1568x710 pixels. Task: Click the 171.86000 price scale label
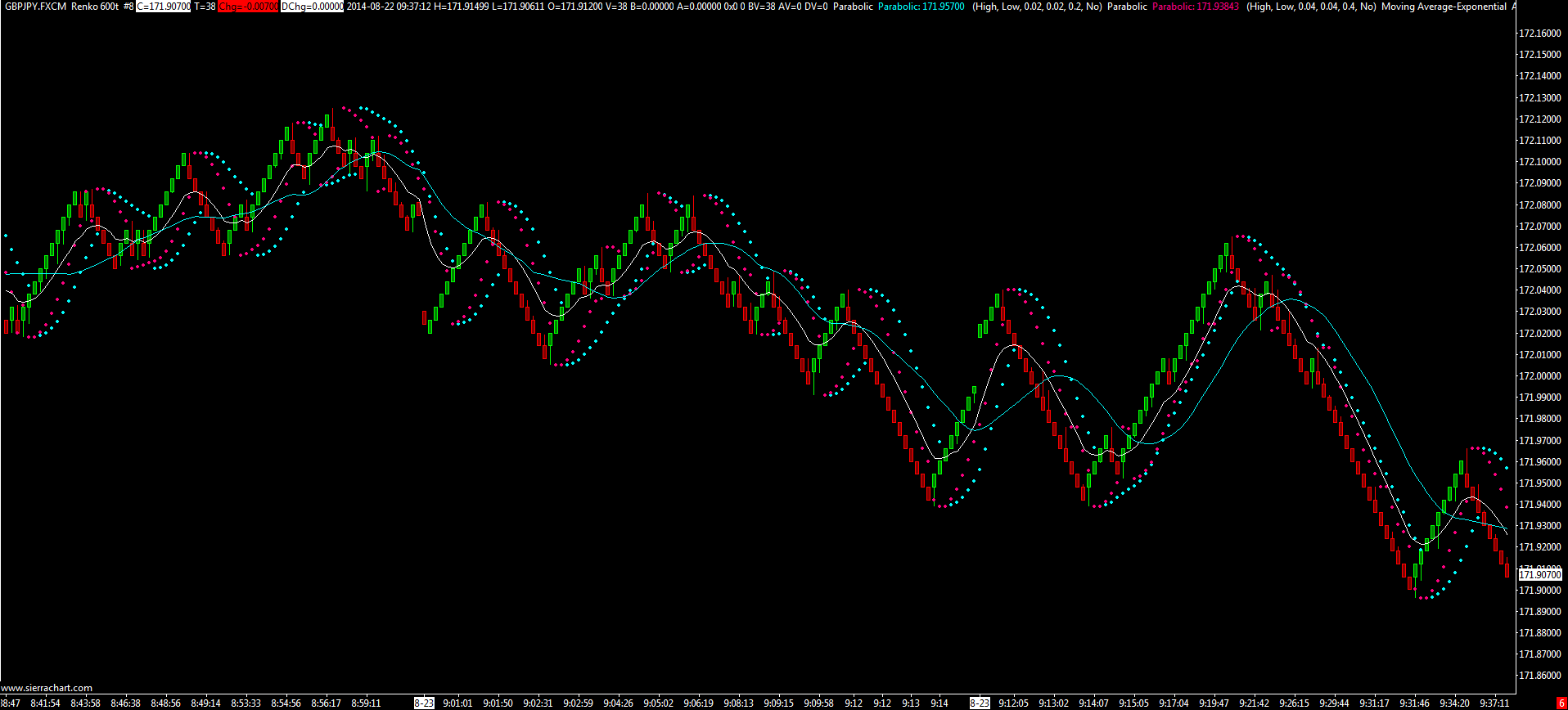(x=1539, y=676)
